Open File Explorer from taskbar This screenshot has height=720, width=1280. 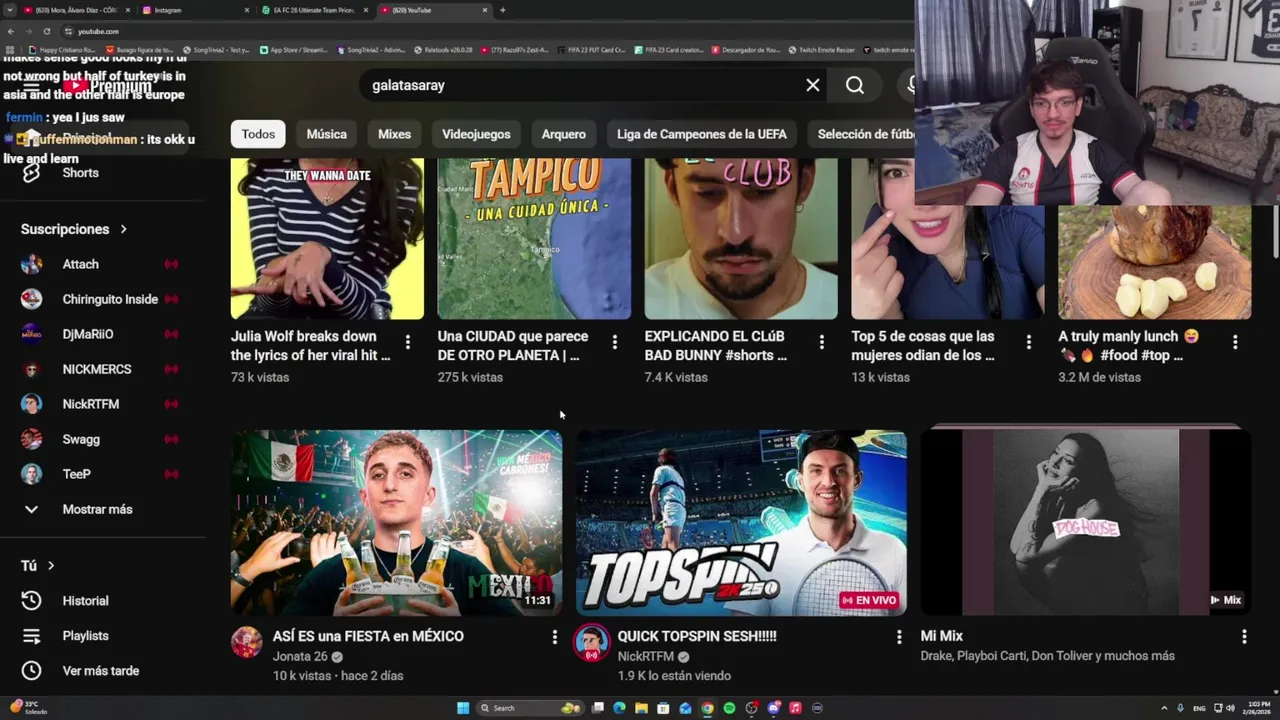point(641,708)
